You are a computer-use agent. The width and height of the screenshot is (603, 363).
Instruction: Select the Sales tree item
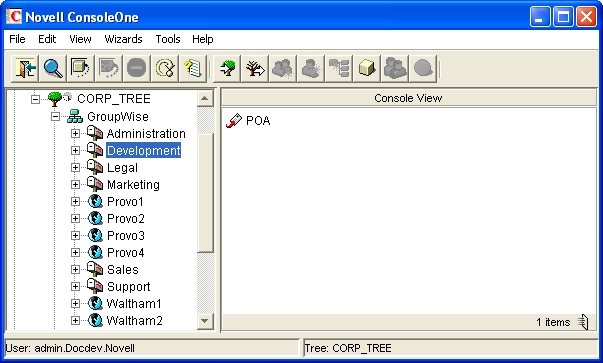pos(122,270)
